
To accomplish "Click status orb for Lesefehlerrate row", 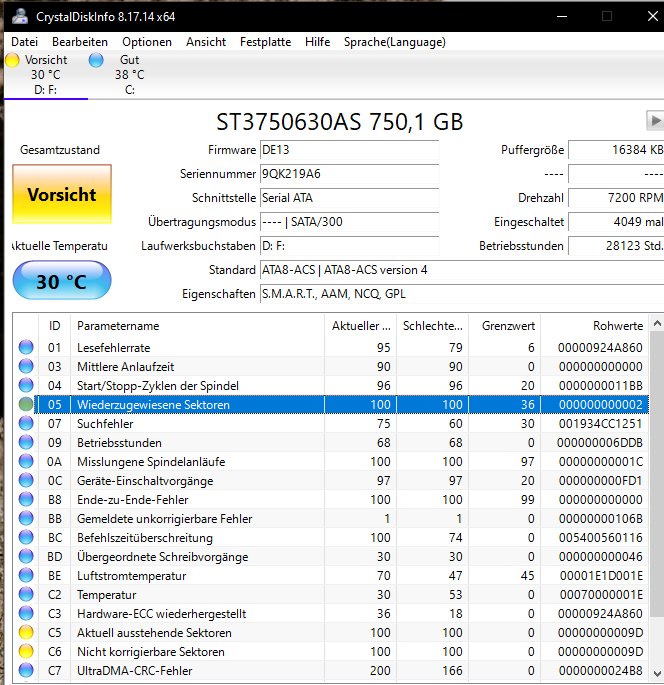I will (x=26, y=347).
